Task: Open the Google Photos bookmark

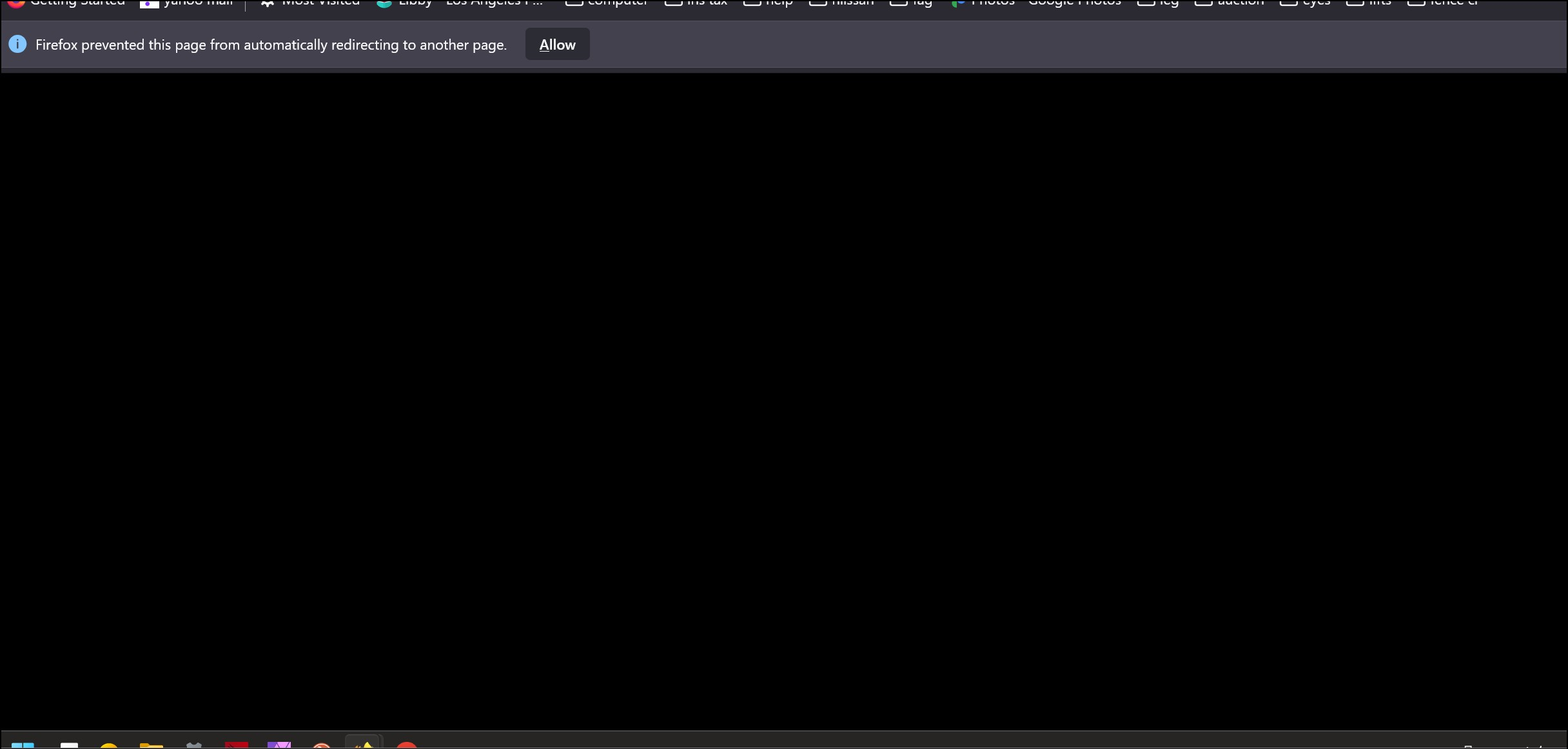Action: tap(1074, 3)
